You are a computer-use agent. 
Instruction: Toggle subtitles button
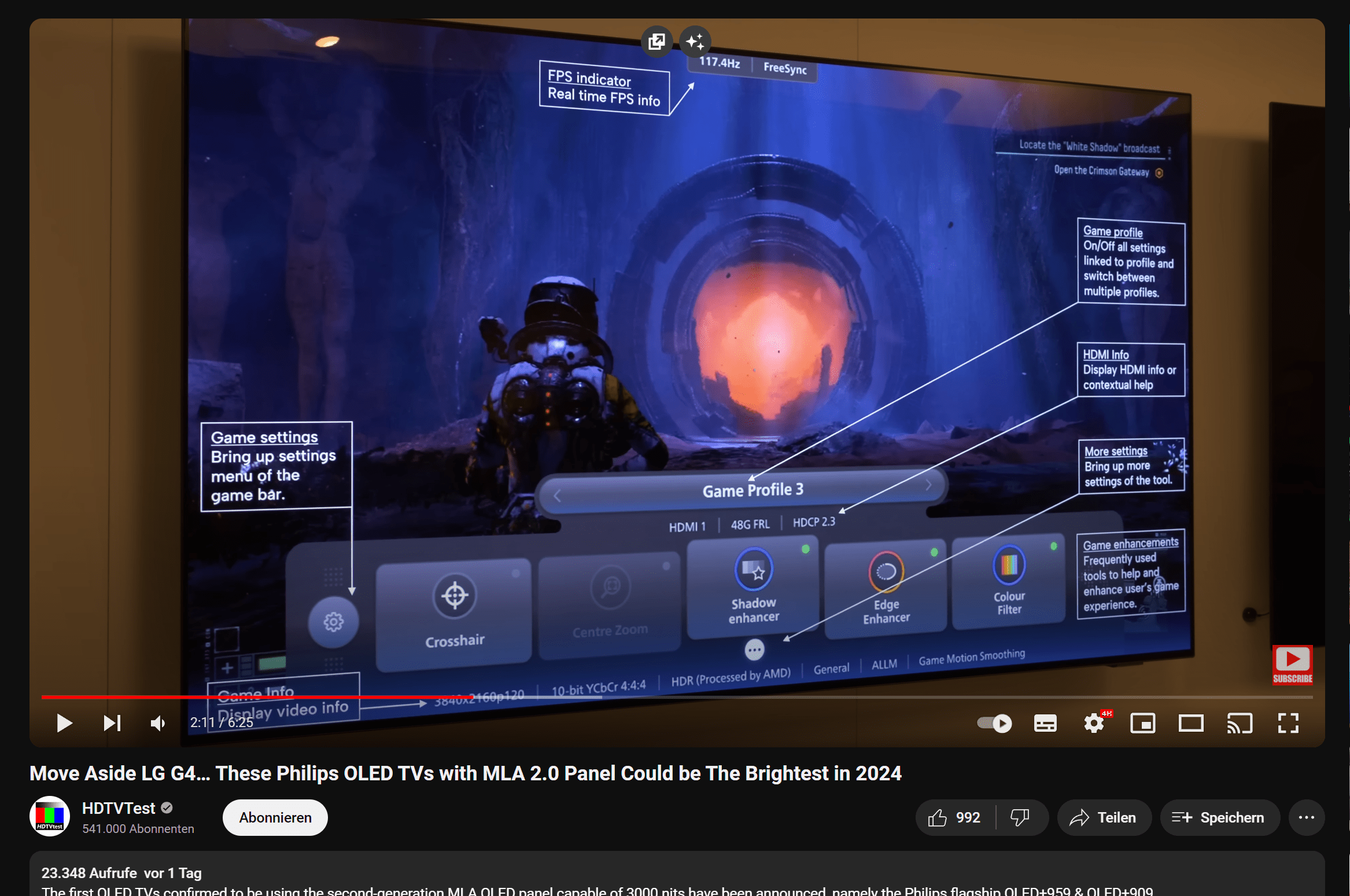pos(1045,722)
